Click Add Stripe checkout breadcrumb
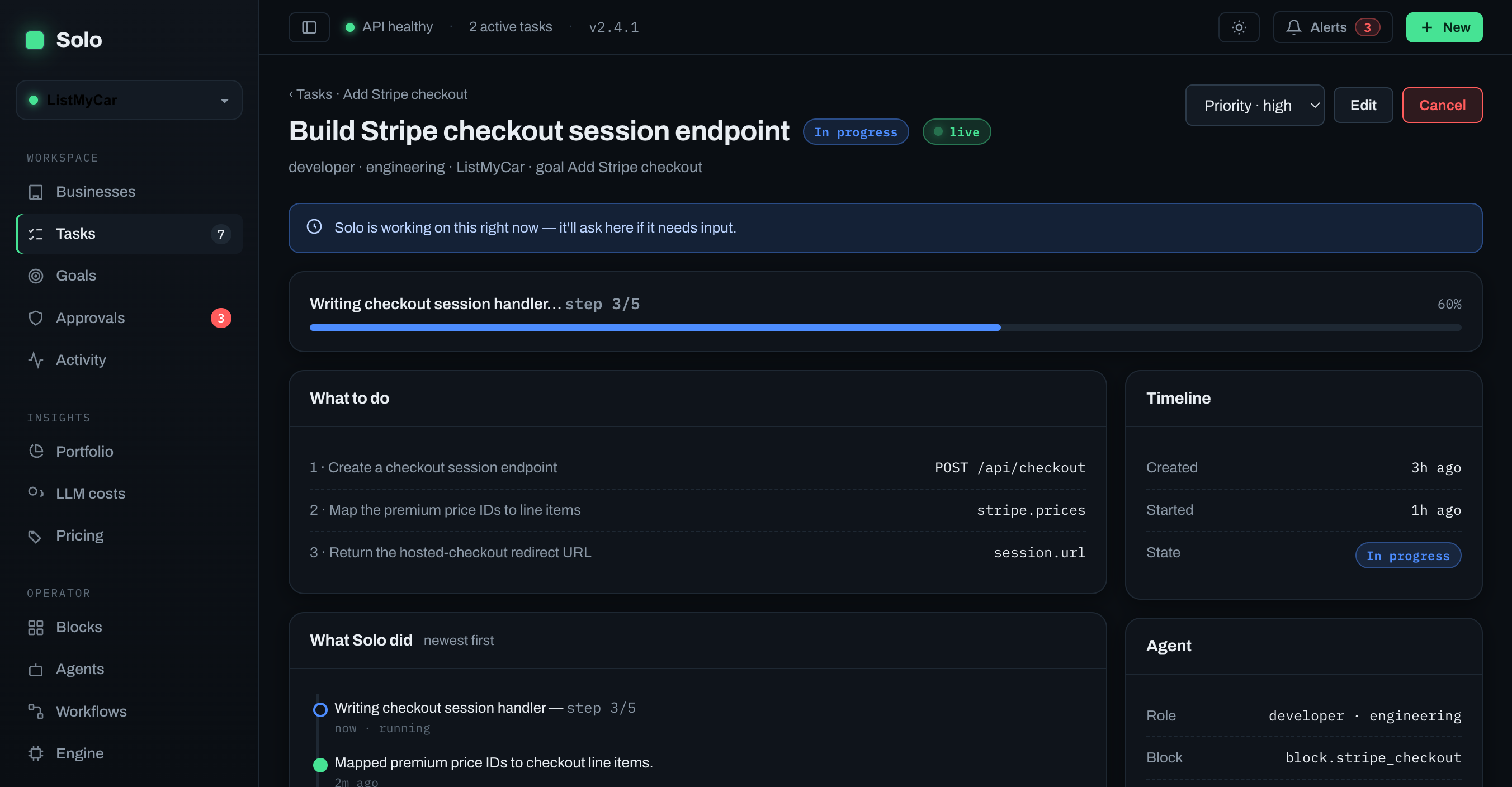 point(405,94)
